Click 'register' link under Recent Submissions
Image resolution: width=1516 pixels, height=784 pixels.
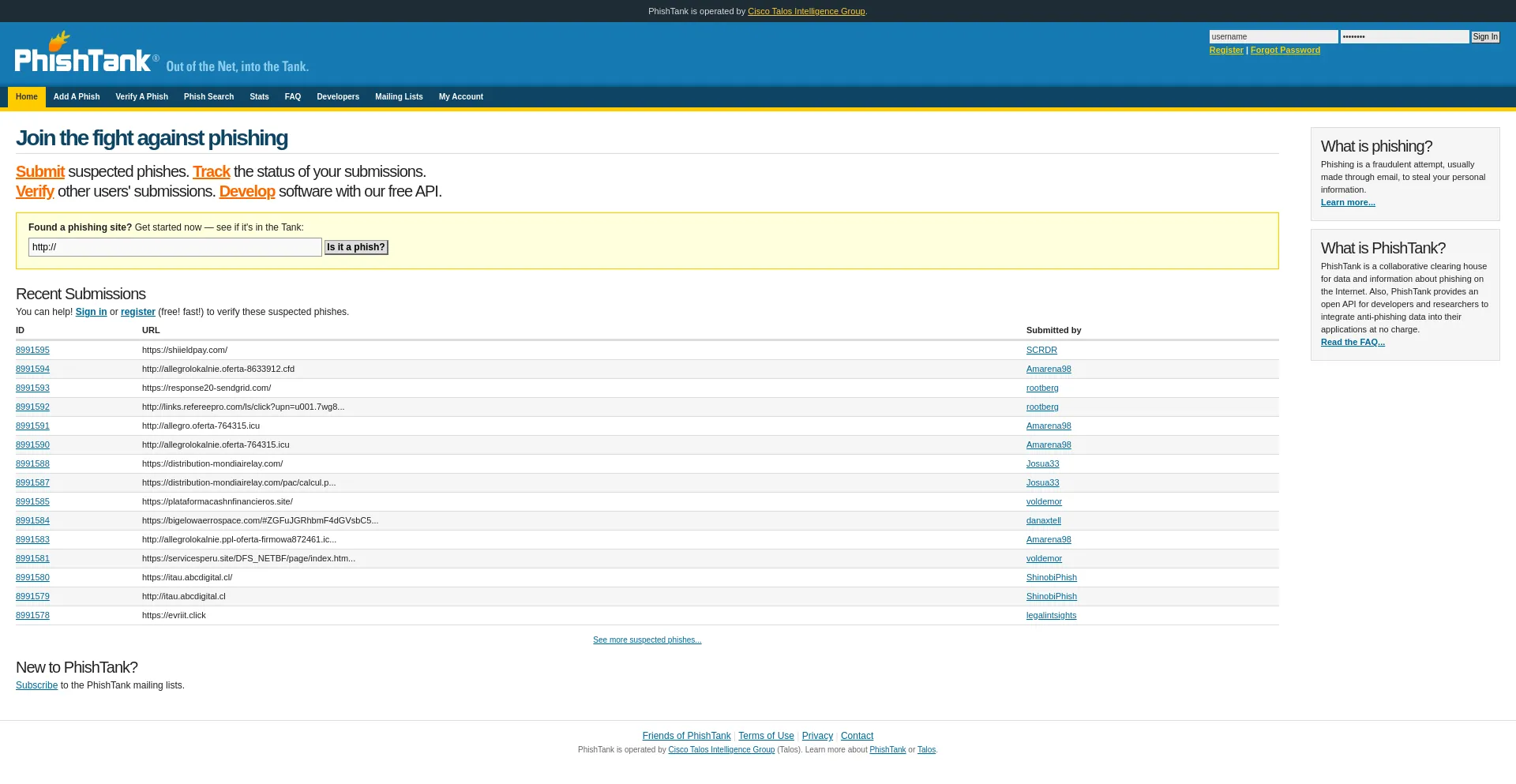[138, 312]
